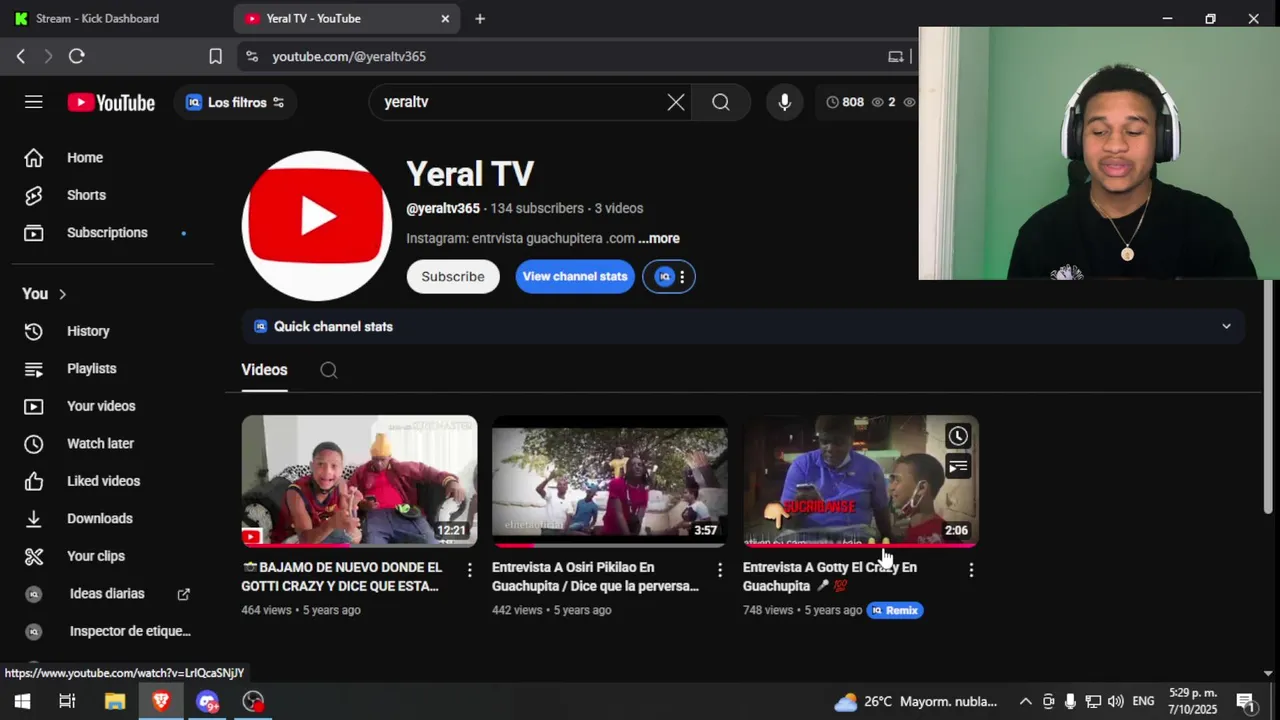This screenshot has width=1280, height=720.
Task: Play the 12:21 video thumbnail
Action: pos(359,481)
